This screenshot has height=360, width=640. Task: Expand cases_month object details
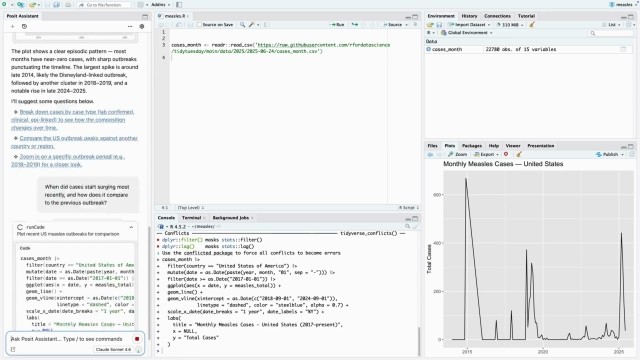[x=429, y=49]
